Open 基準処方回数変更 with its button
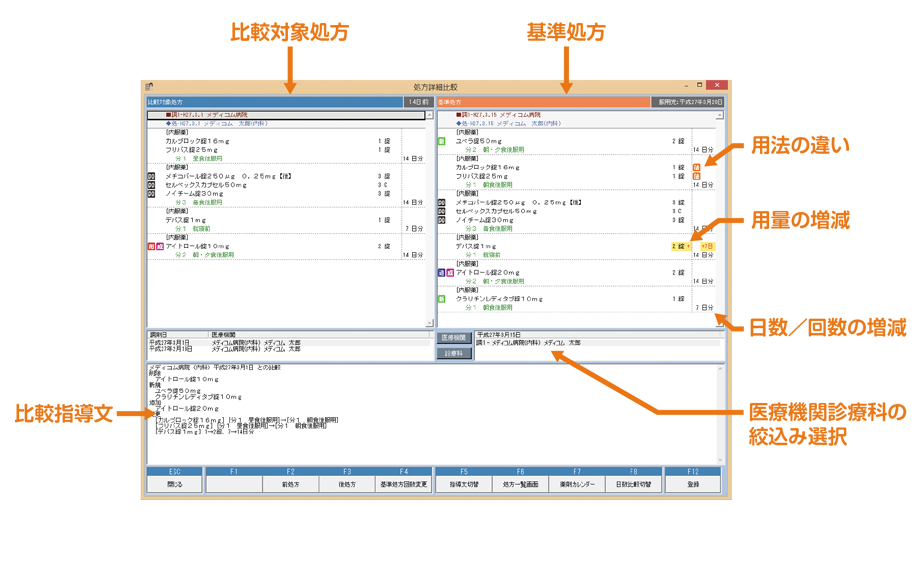This screenshot has width=920, height=568. pos(403,484)
